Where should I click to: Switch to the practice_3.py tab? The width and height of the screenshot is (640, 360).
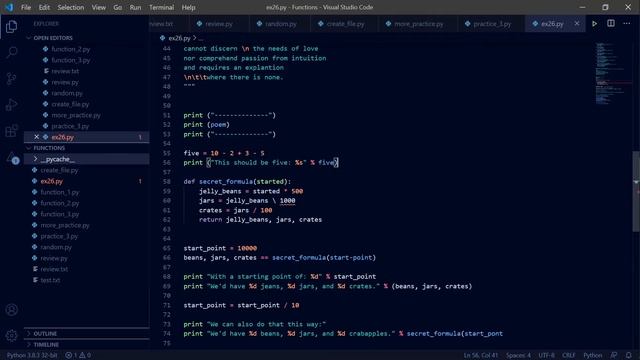coord(491,24)
